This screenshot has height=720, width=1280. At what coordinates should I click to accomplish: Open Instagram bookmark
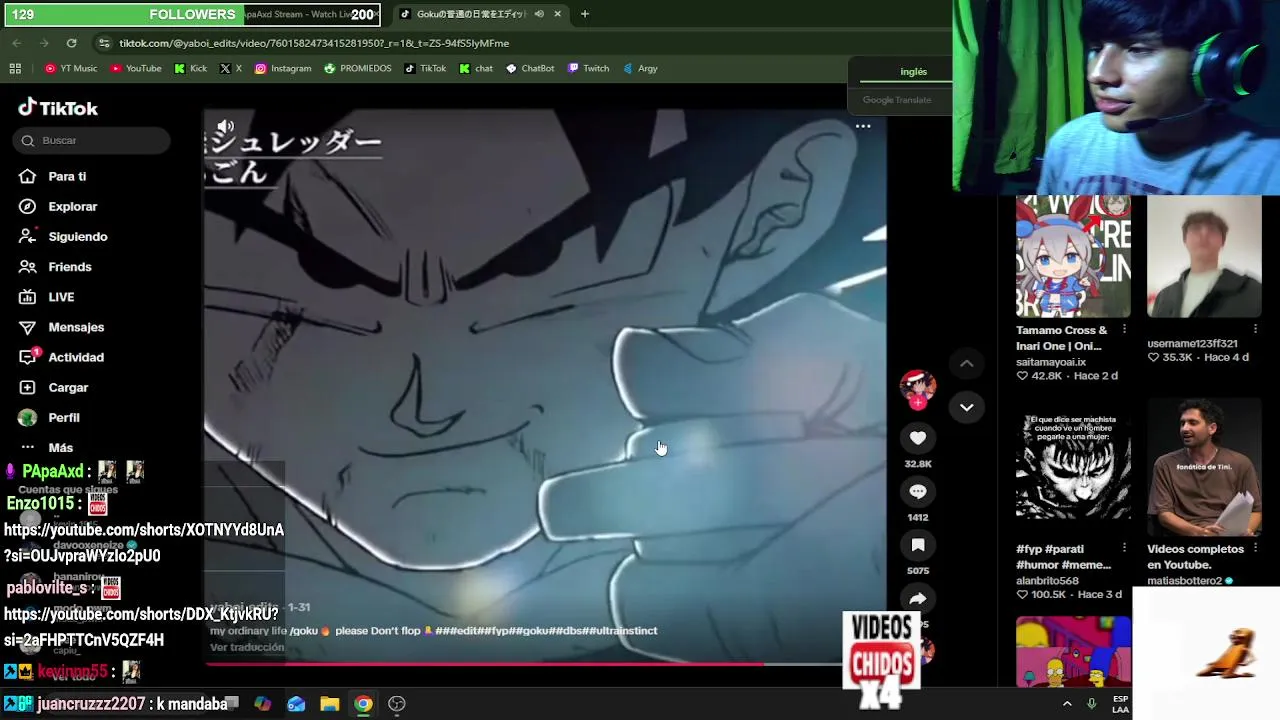click(x=283, y=68)
